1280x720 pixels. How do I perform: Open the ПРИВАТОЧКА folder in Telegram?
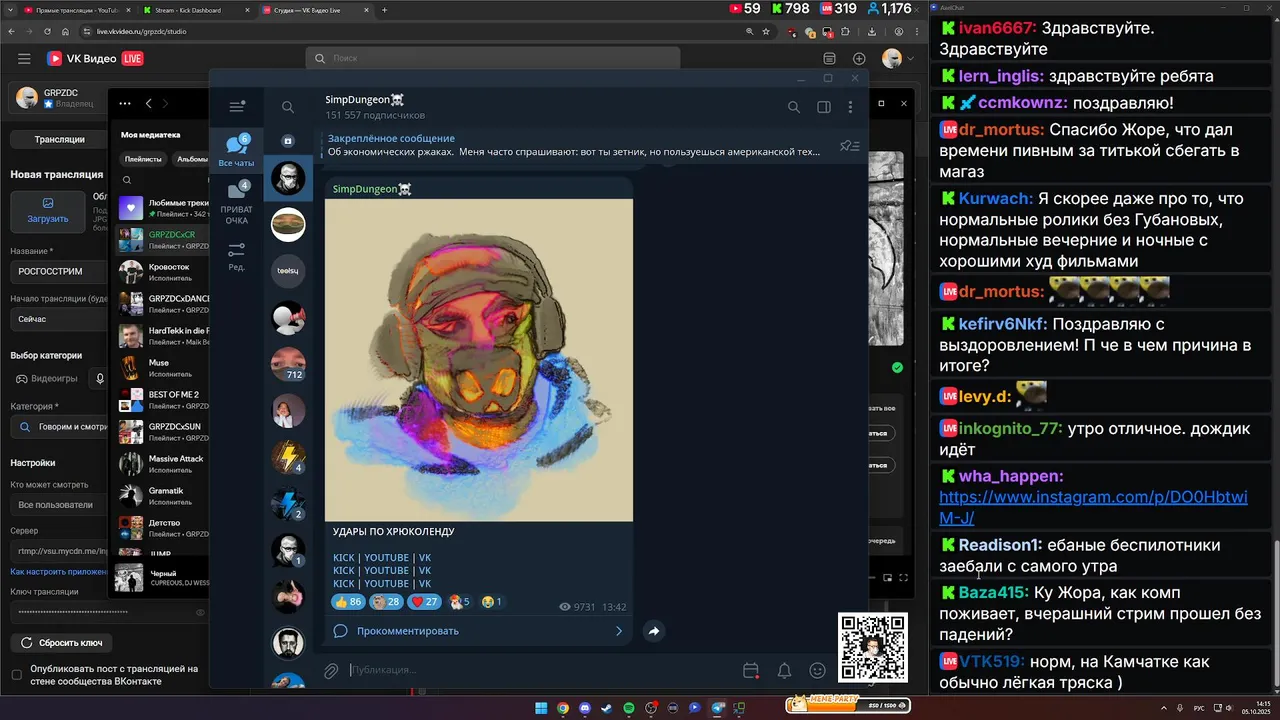tap(236, 203)
